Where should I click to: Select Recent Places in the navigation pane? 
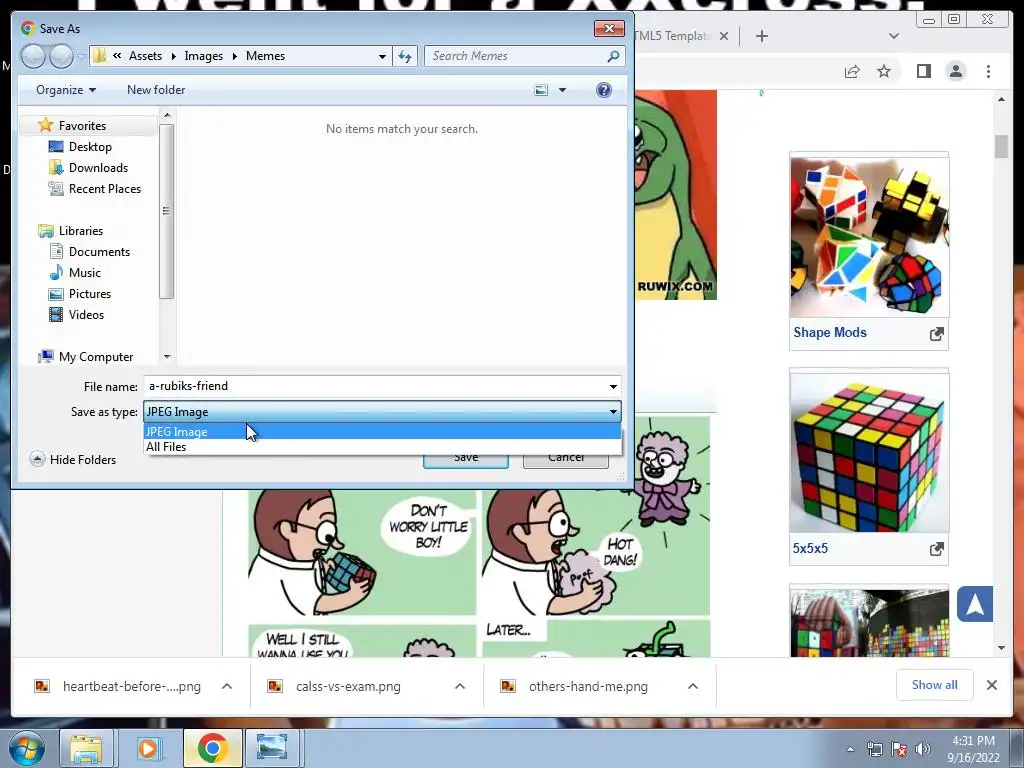tap(104, 188)
